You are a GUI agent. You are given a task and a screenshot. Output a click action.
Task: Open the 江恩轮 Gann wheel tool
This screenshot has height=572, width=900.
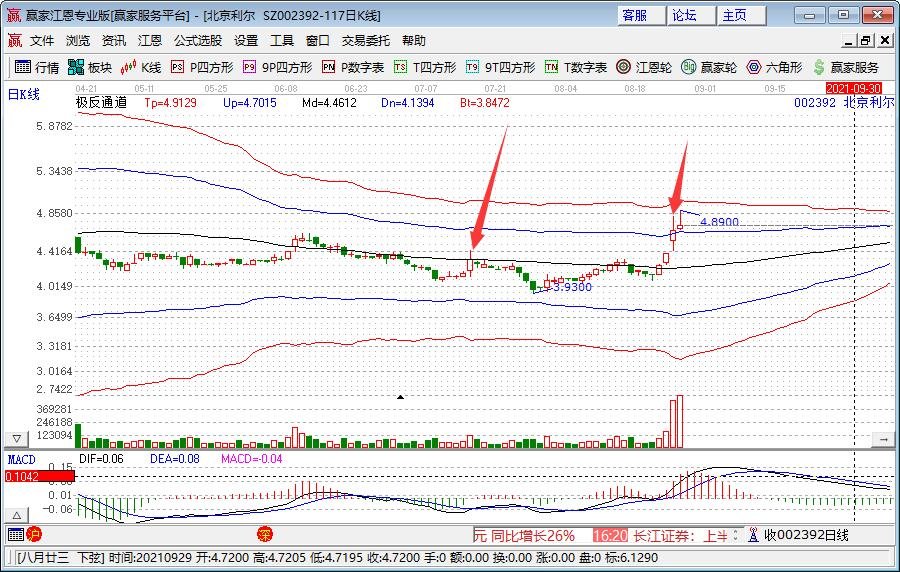click(x=644, y=68)
